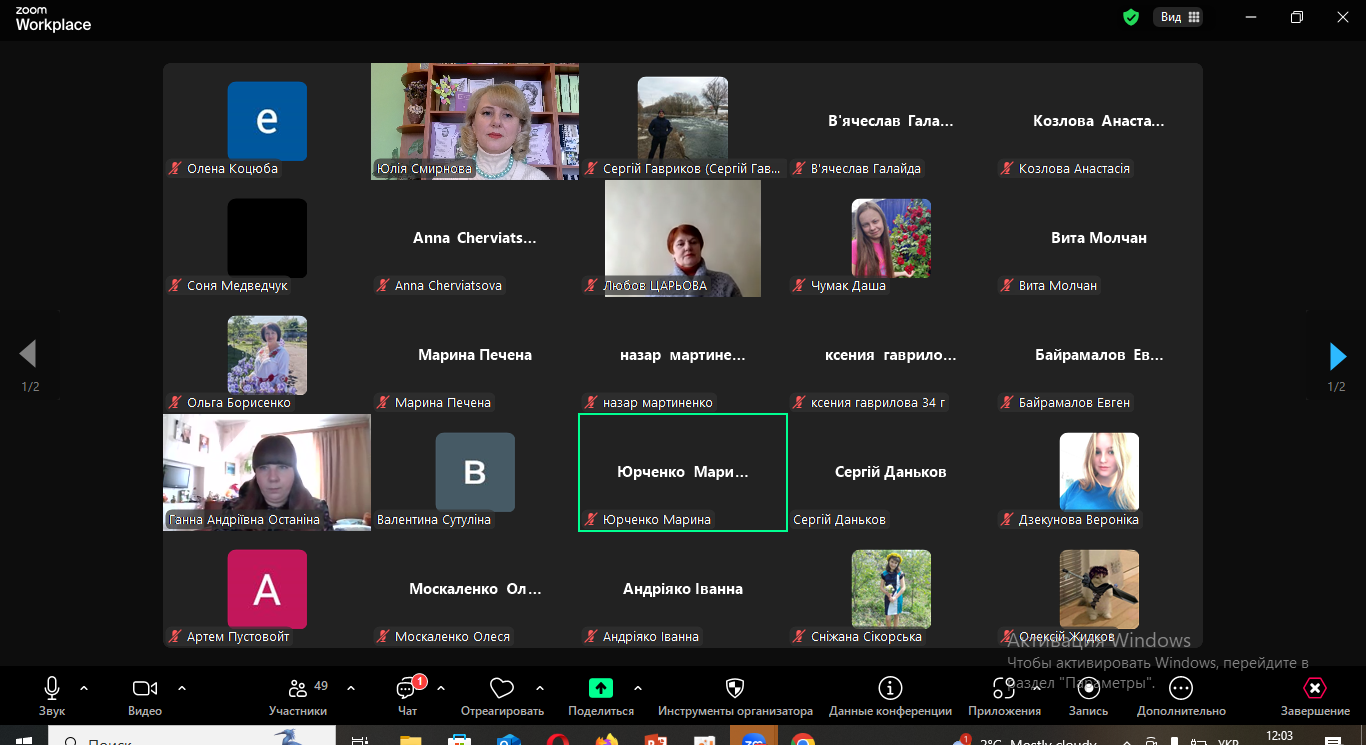Open Host tools shield icon

click(735, 688)
